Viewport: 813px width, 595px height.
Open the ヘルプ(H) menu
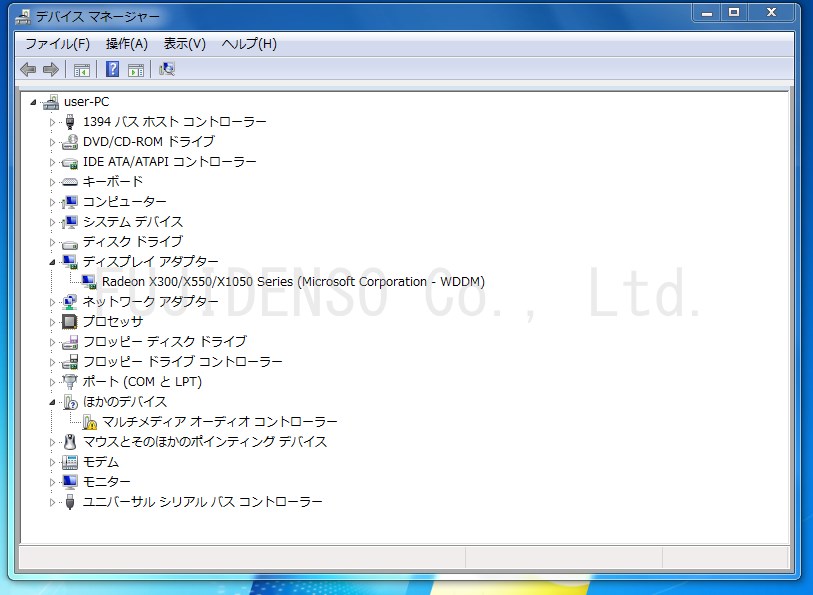click(x=249, y=44)
